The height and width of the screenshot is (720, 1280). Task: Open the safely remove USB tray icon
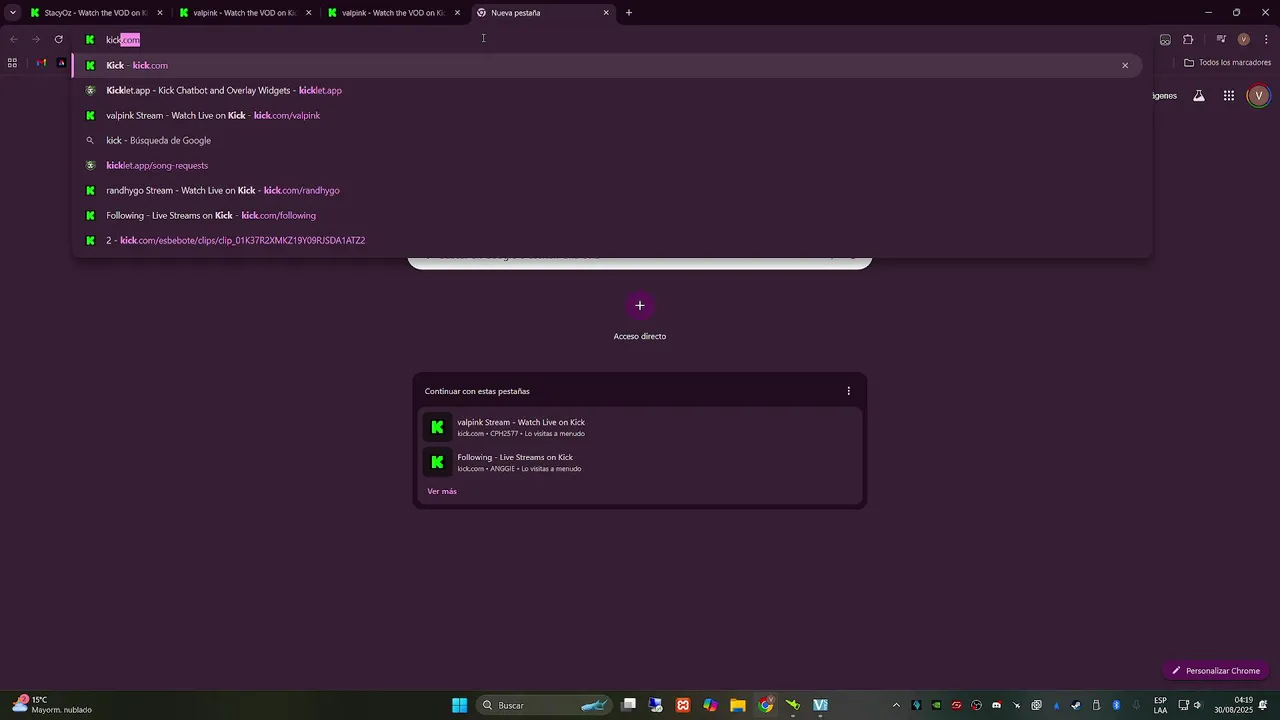point(1096,705)
